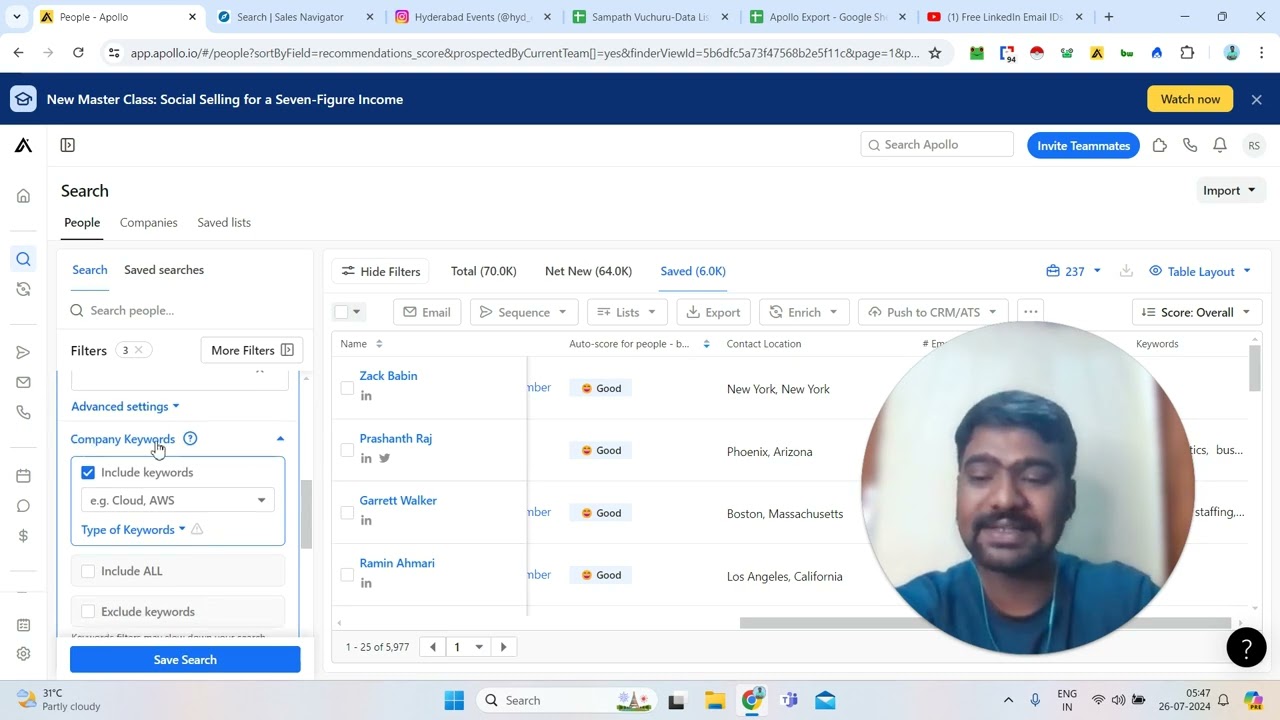Select Garrett Walker row checkbox

[x=347, y=512]
